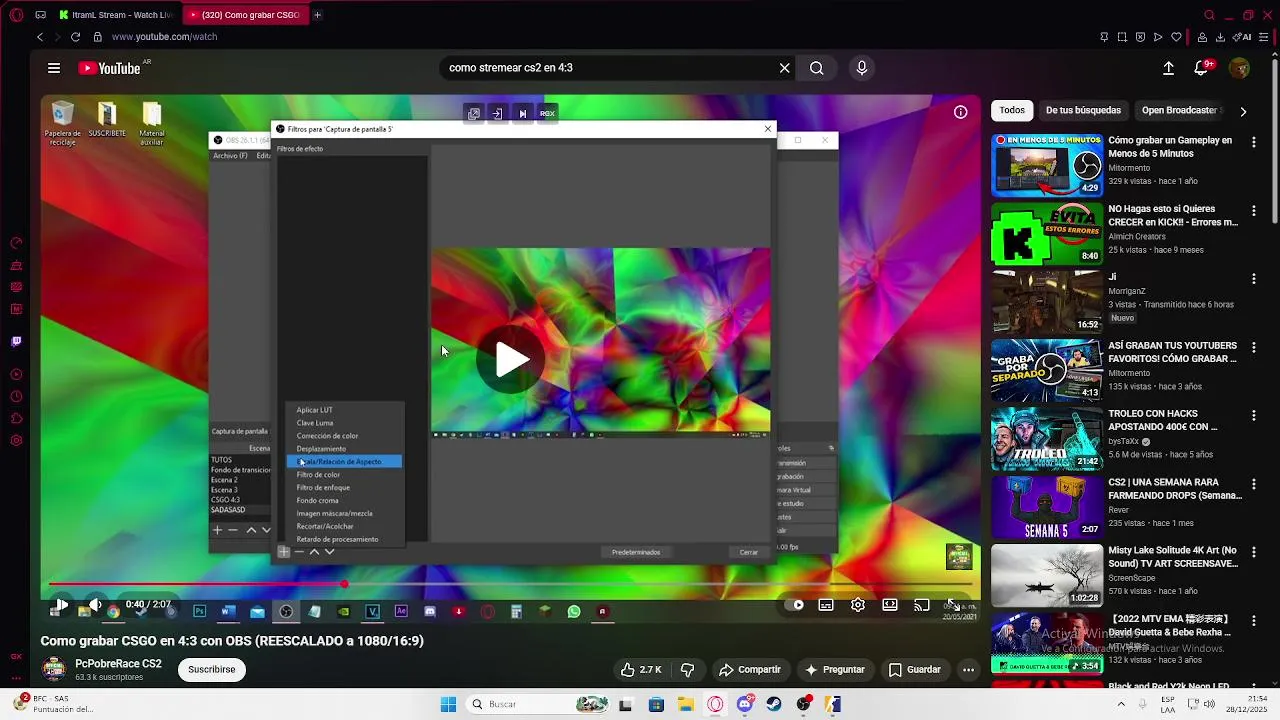This screenshot has height=720, width=1280.
Task: Select the Open Broadcaster chip
Action: point(1181,110)
